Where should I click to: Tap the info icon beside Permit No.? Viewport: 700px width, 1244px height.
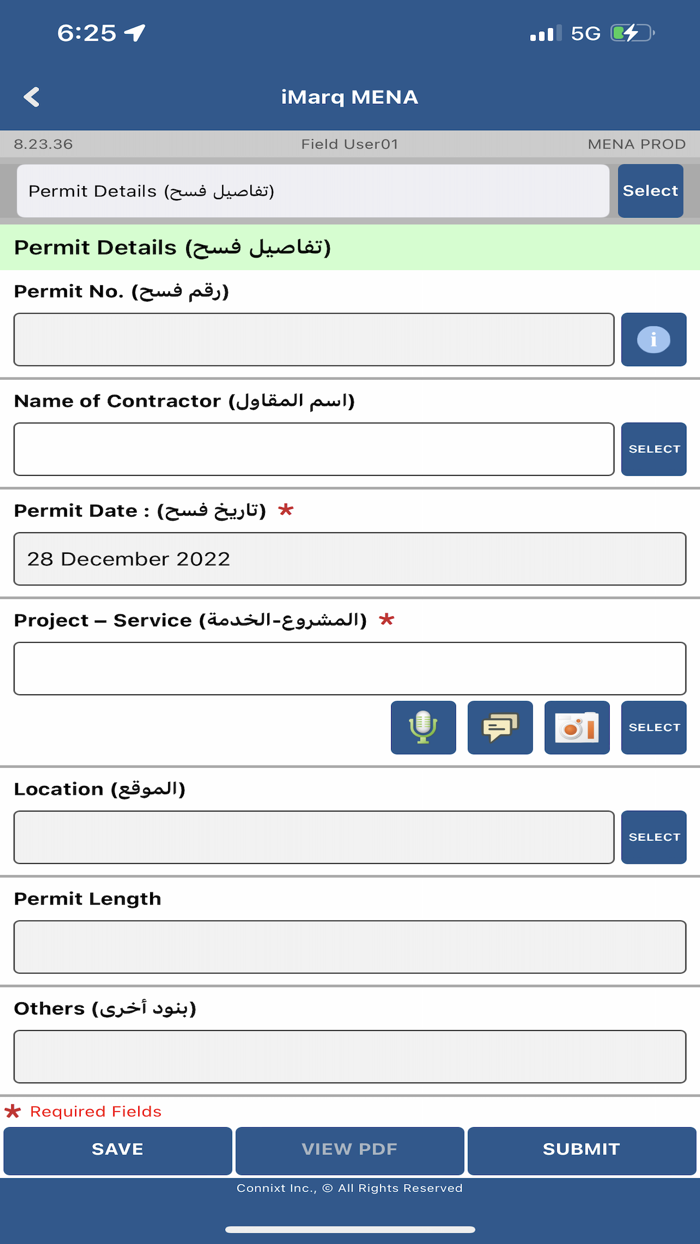pos(653,339)
